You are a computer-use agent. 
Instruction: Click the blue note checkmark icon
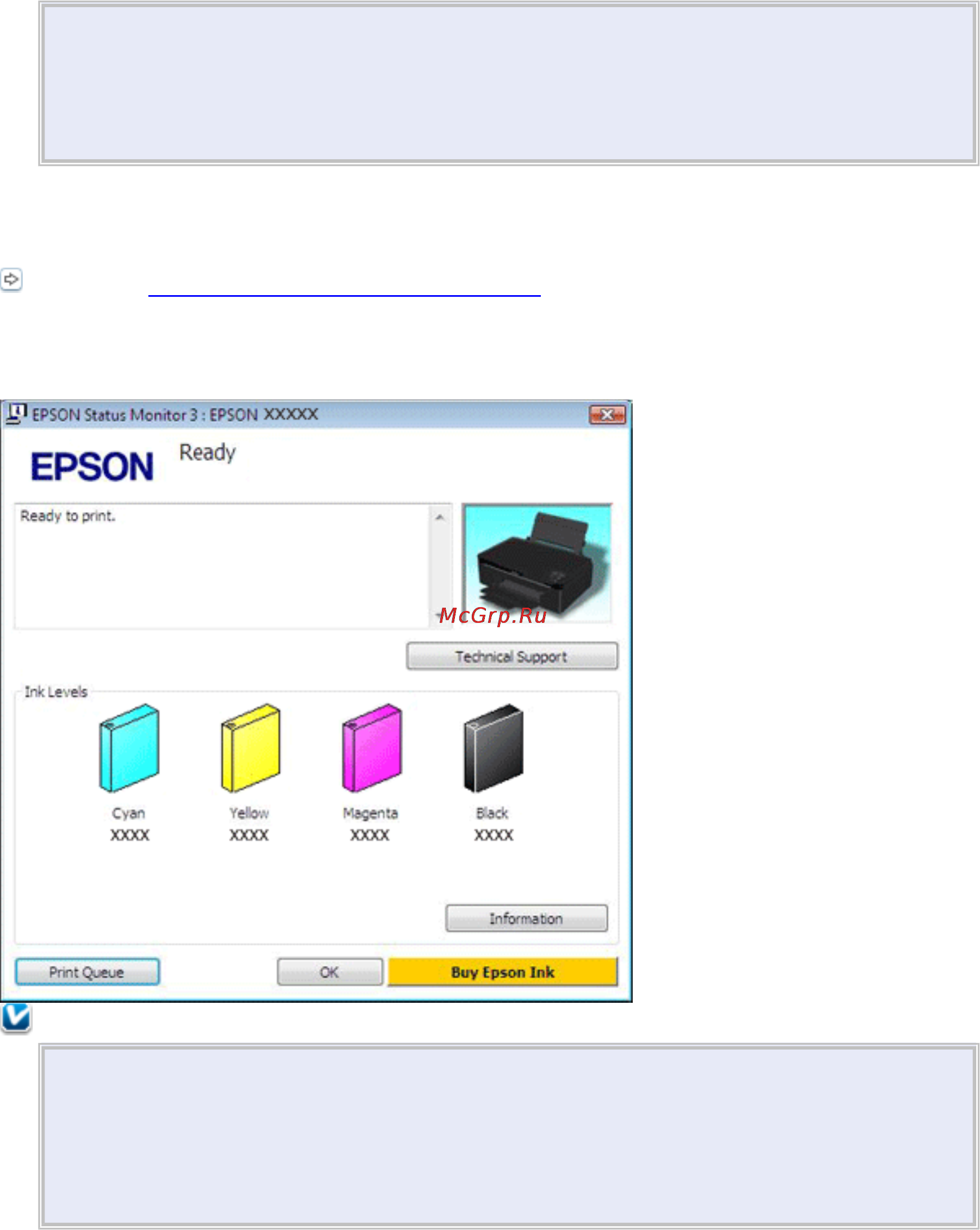[15, 1019]
